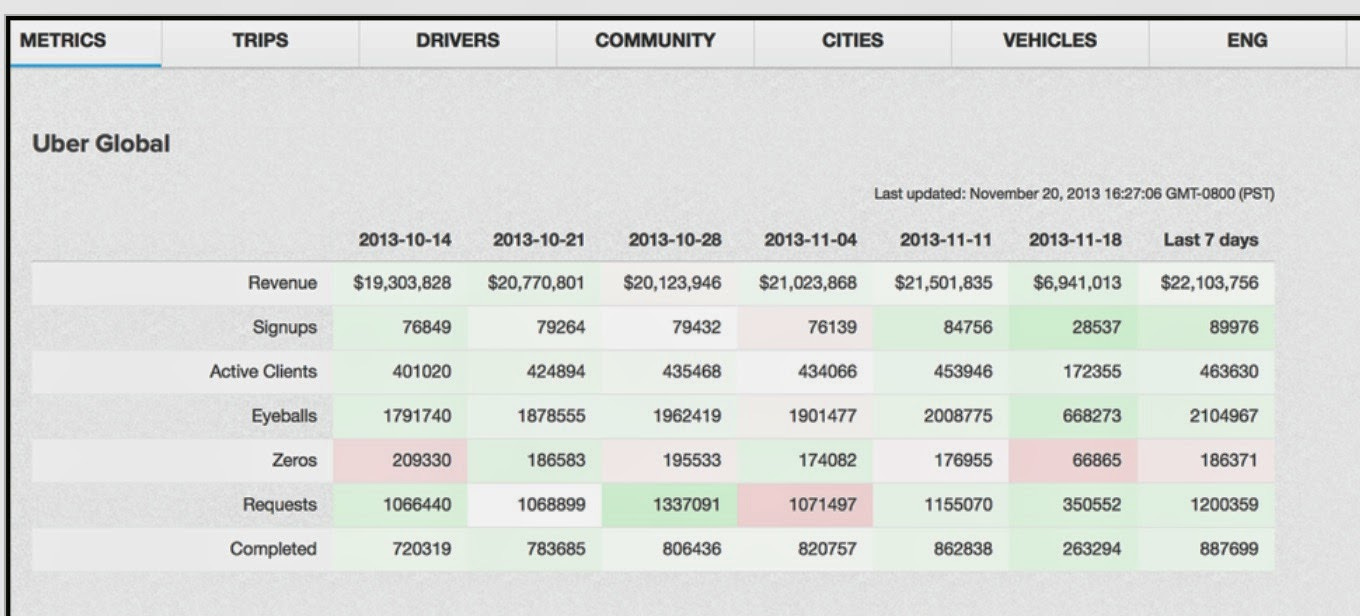
Task: Click the 2013-11-04 column header
Action: click(811, 240)
